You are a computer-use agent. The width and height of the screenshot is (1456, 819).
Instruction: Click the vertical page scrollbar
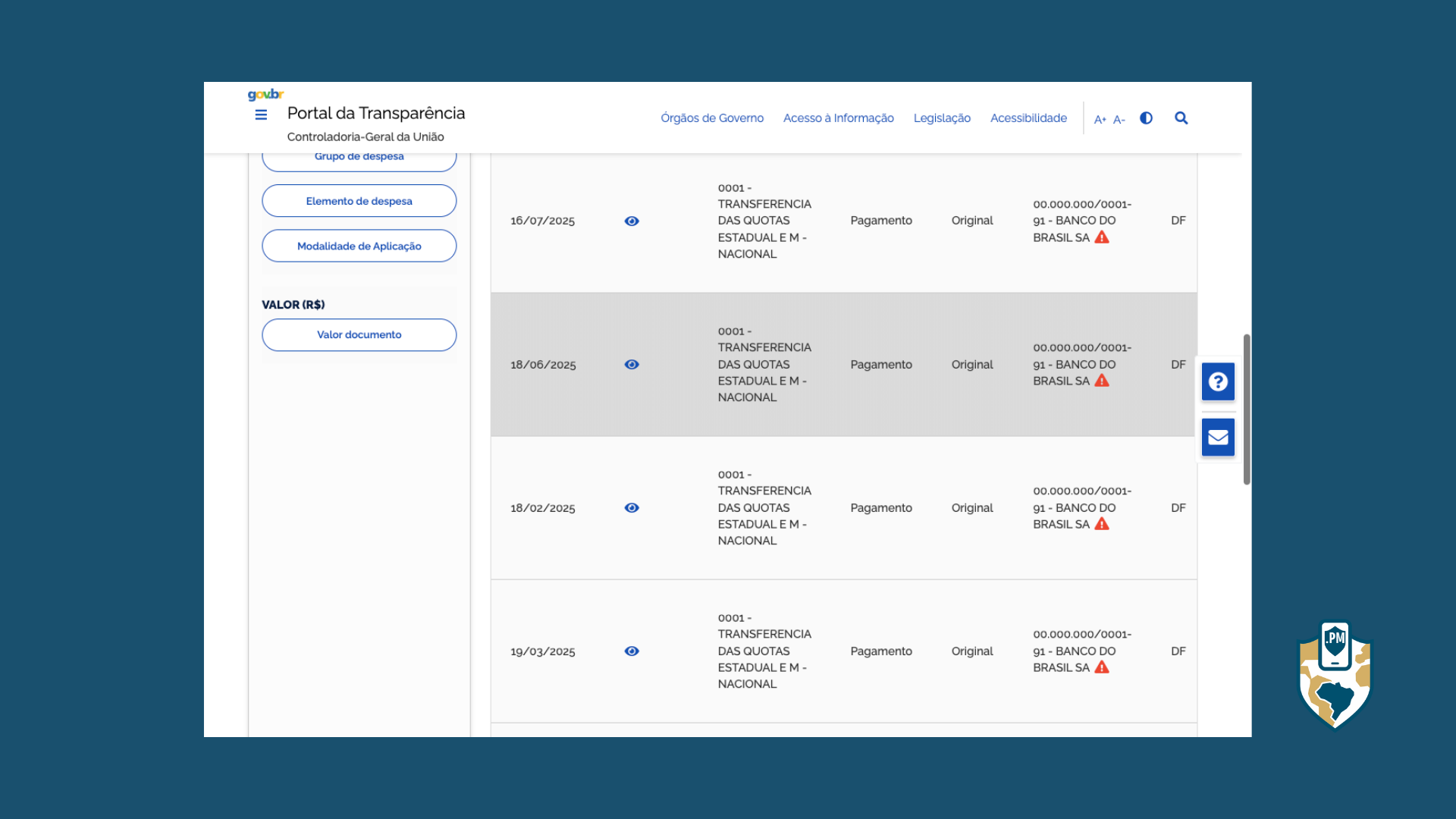pos(1246,409)
